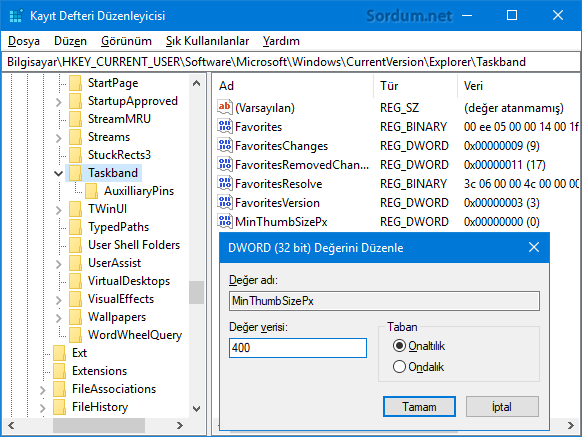Click the StuckRects3 folder icon
Screen dimensions: 582x437
coord(75,155)
